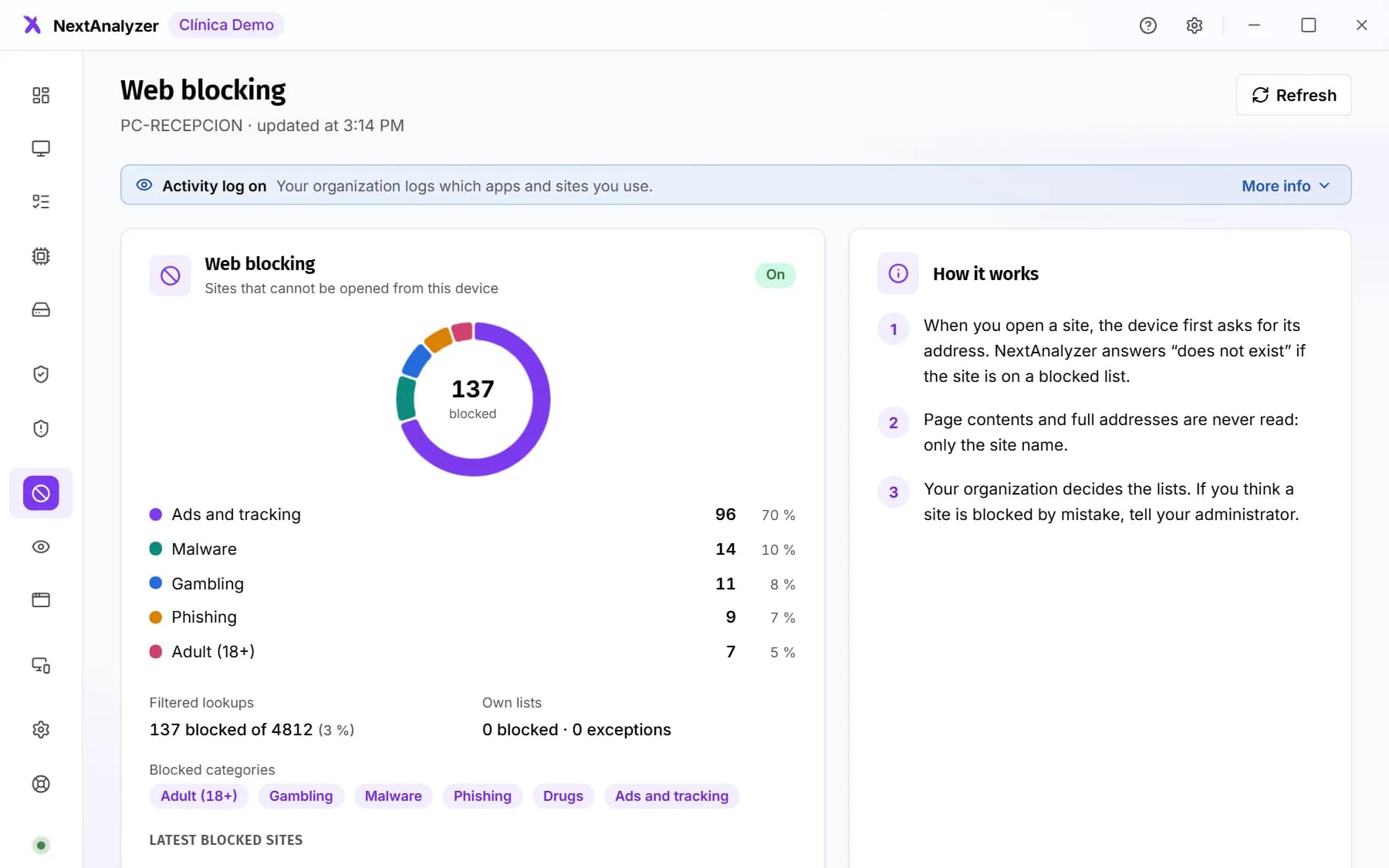This screenshot has width=1389, height=868.
Task: Click the teal Malware legend dot
Action: [156, 549]
